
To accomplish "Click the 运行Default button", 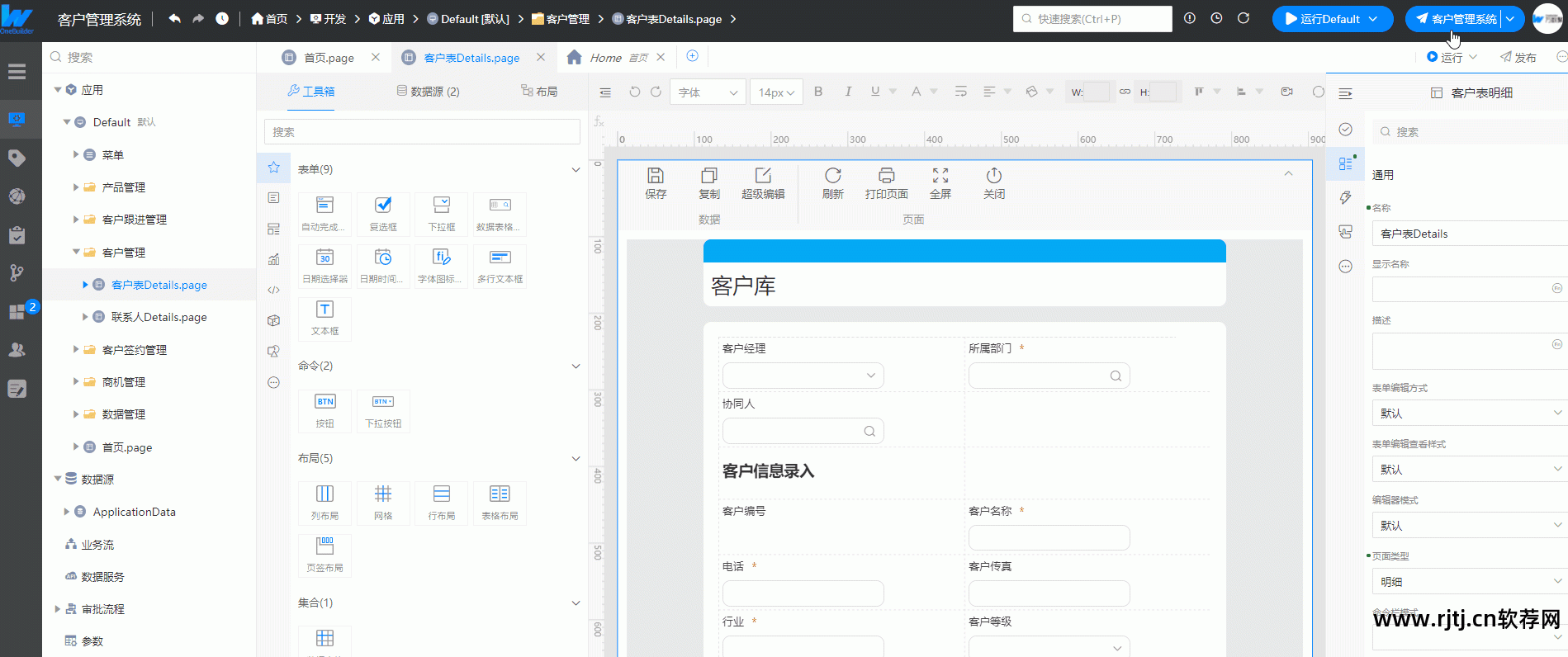I will pyautogui.click(x=1332, y=19).
